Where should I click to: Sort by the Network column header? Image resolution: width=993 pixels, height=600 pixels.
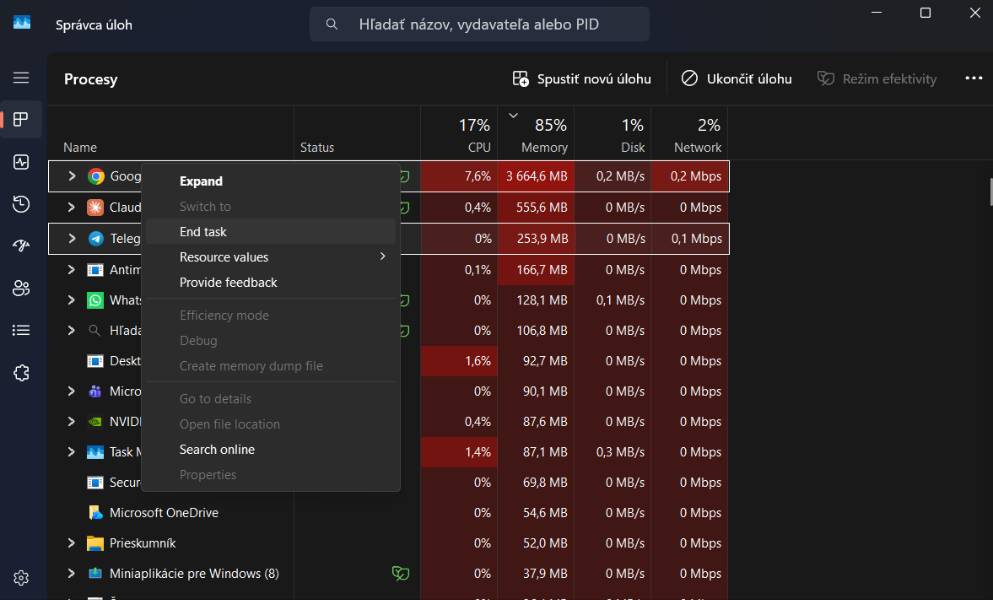[690, 134]
